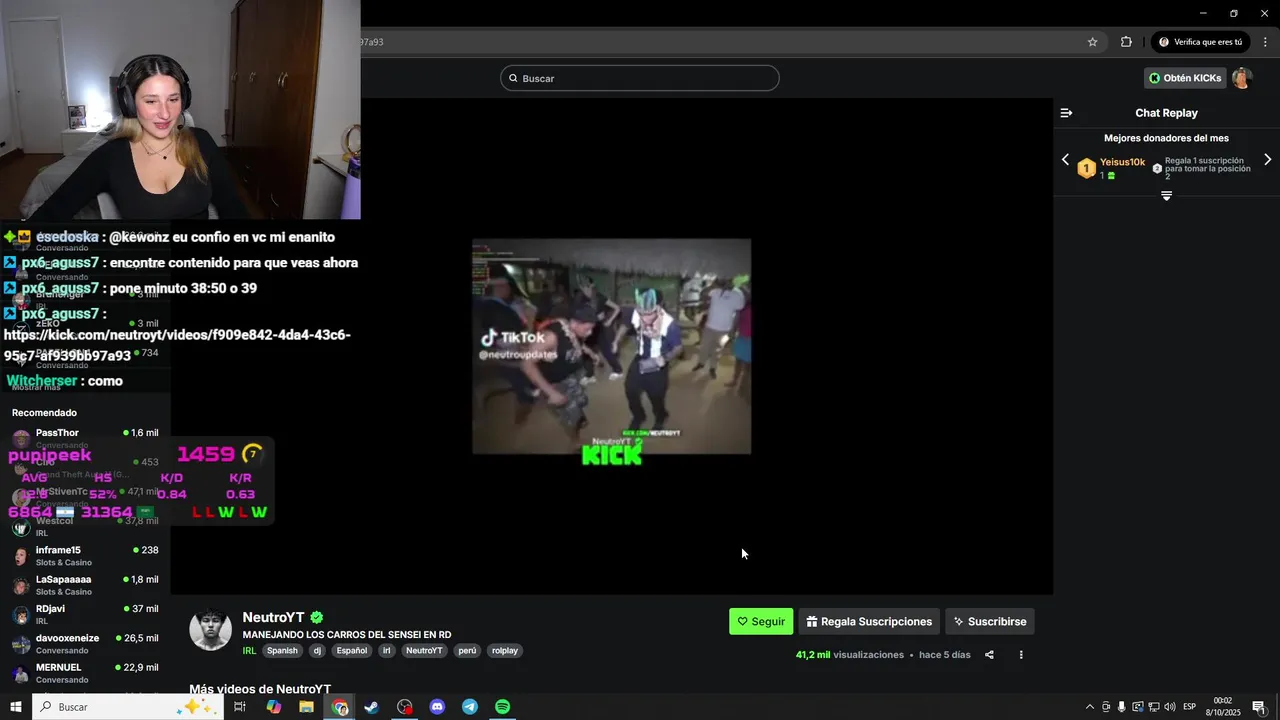This screenshot has width=1280, height=720.
Task: Click Verifica que eres tú profile chip
Action: [1200, 42]
